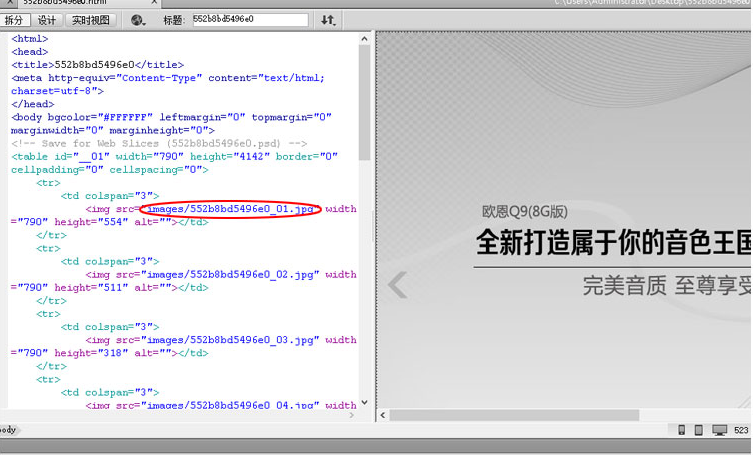Click the img src 552b8bd5496e0_02.jpg line
The height and width of the screenshot is (455, 753).
click(x=221, y=274)
